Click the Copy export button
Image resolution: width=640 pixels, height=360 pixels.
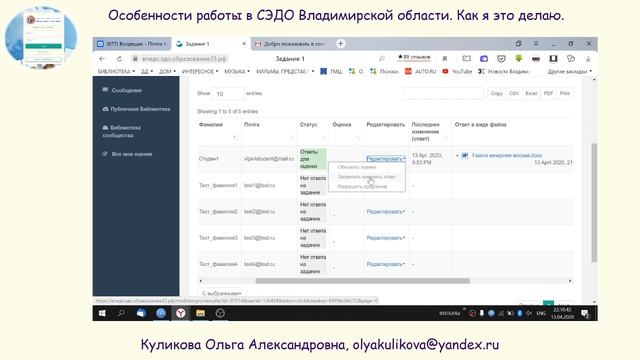tap(497, 93)
